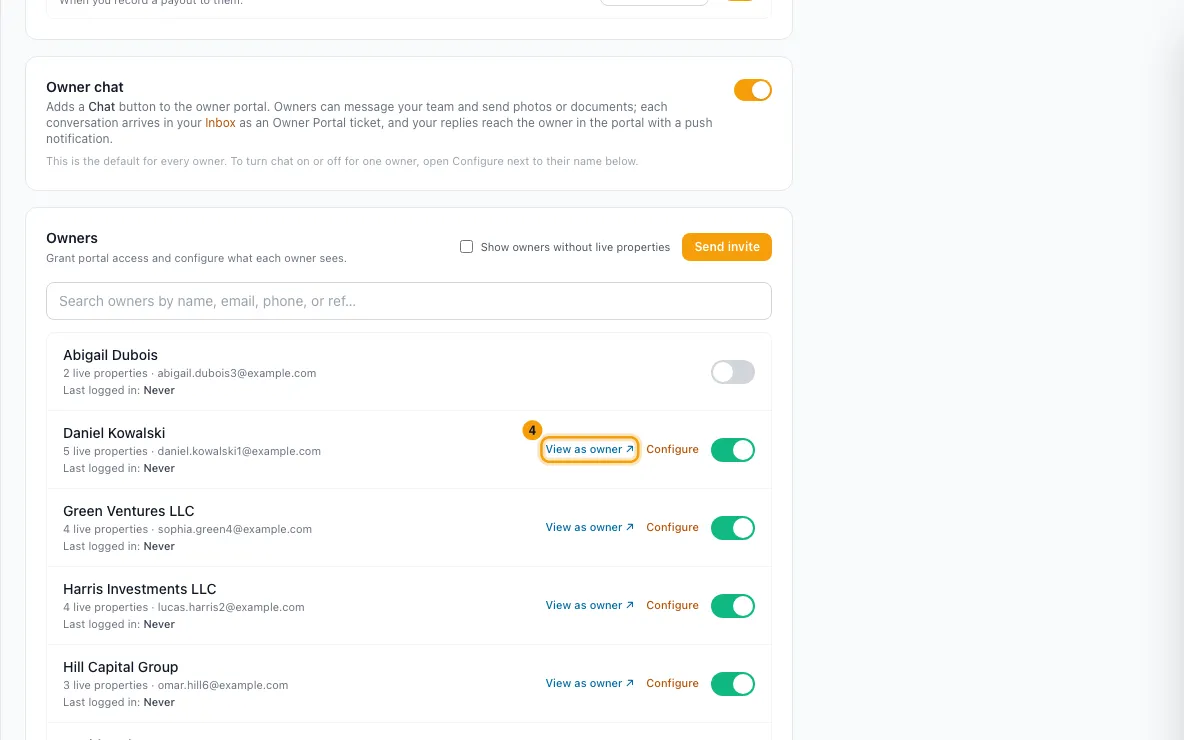The height and width of the screenshot is (740, 1184).
Task: Click email sophia.green4@example.com
Action: pos(235,529)
